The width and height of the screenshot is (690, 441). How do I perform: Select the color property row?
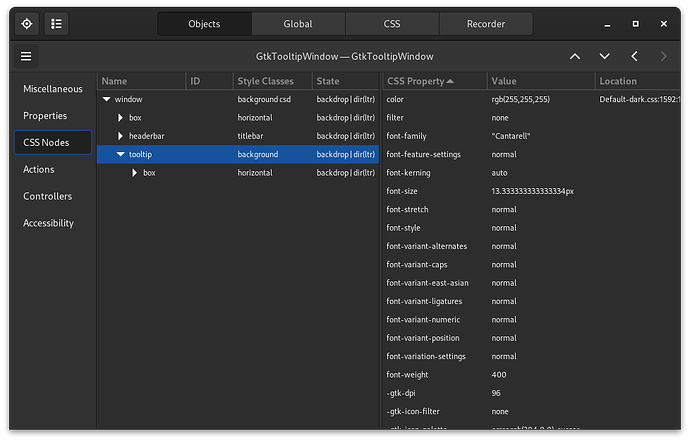tap(532, 99)
